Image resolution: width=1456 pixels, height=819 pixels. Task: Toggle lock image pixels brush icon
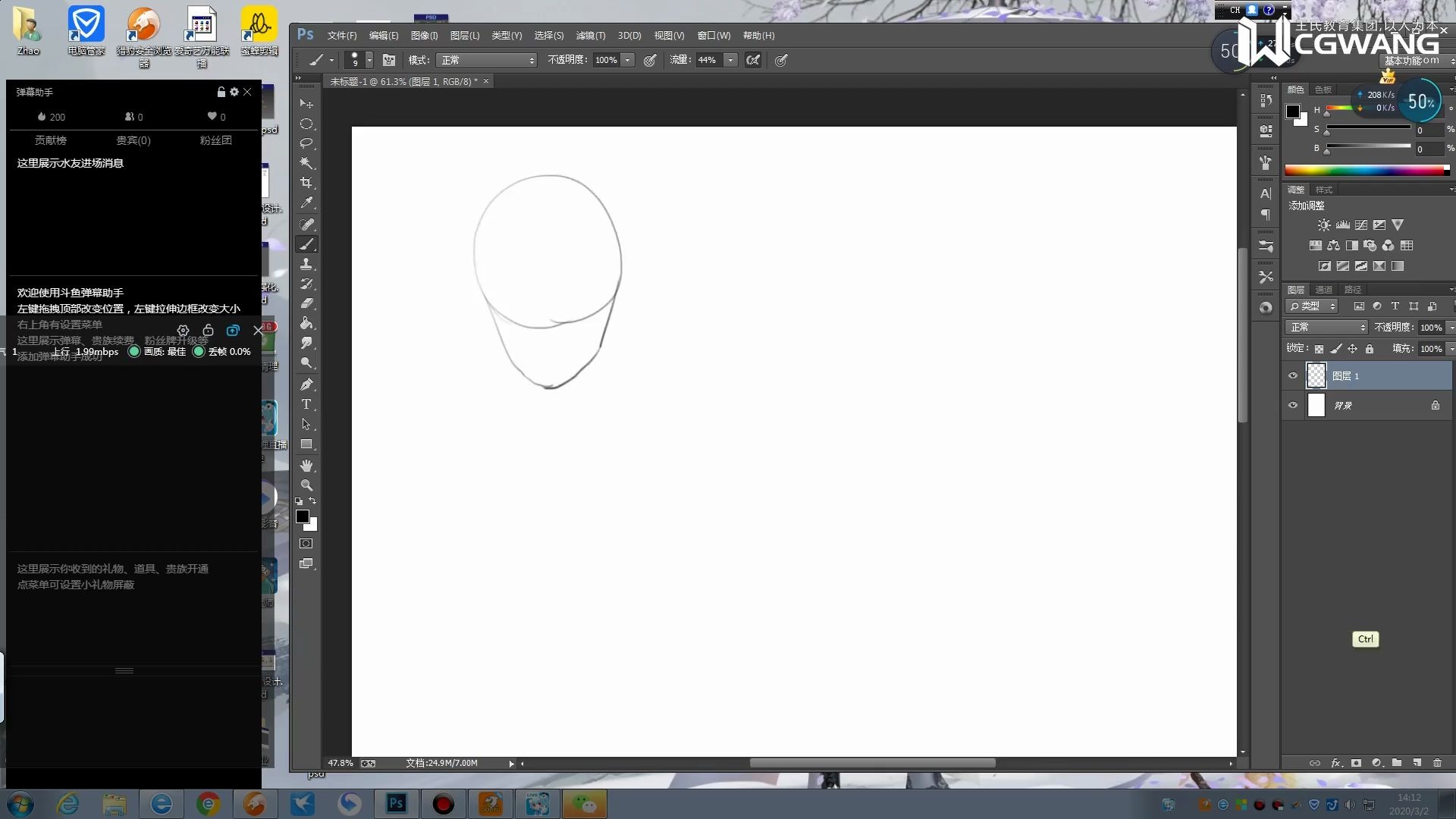pos(1336,349)
